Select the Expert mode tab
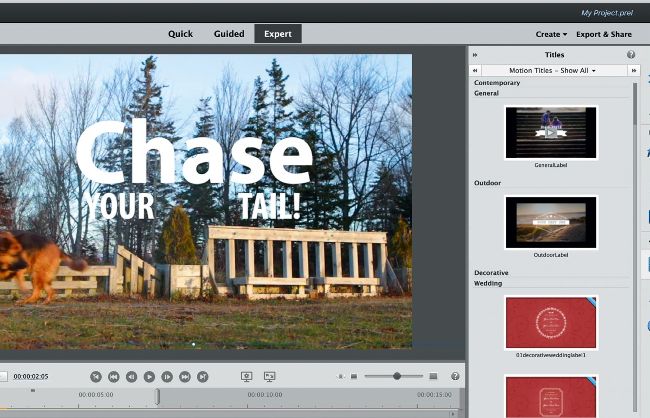 278,34
